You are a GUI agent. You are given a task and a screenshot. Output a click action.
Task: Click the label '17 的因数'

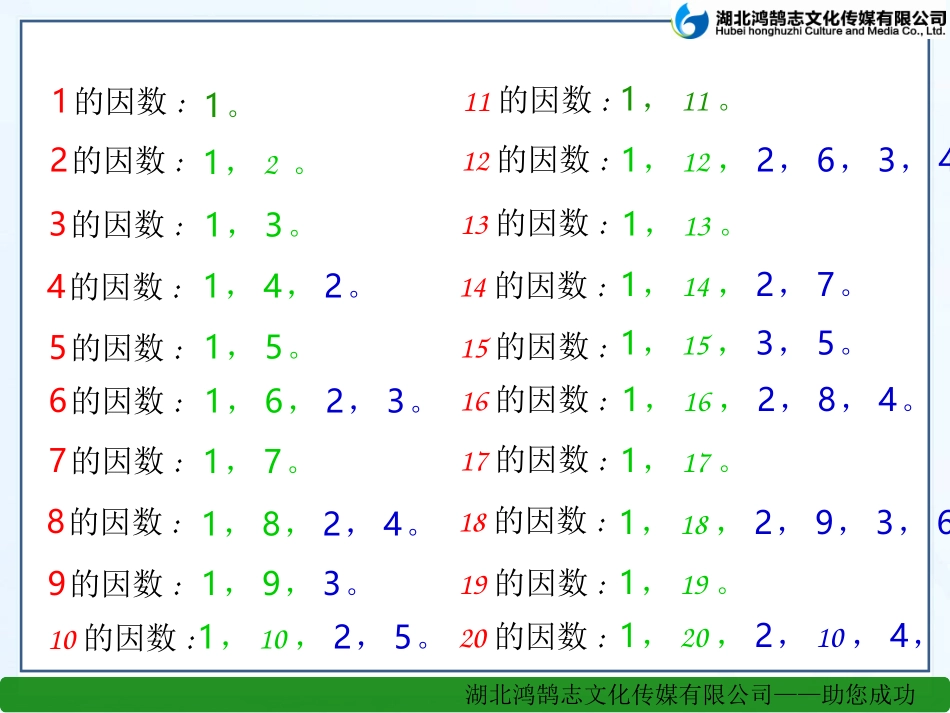525,460
